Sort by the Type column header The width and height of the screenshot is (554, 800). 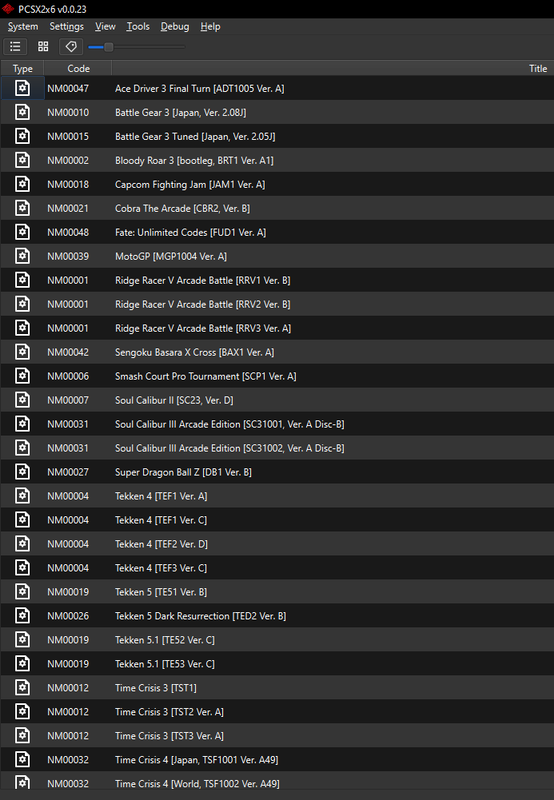pyautogui.click(x=22, y=68)
